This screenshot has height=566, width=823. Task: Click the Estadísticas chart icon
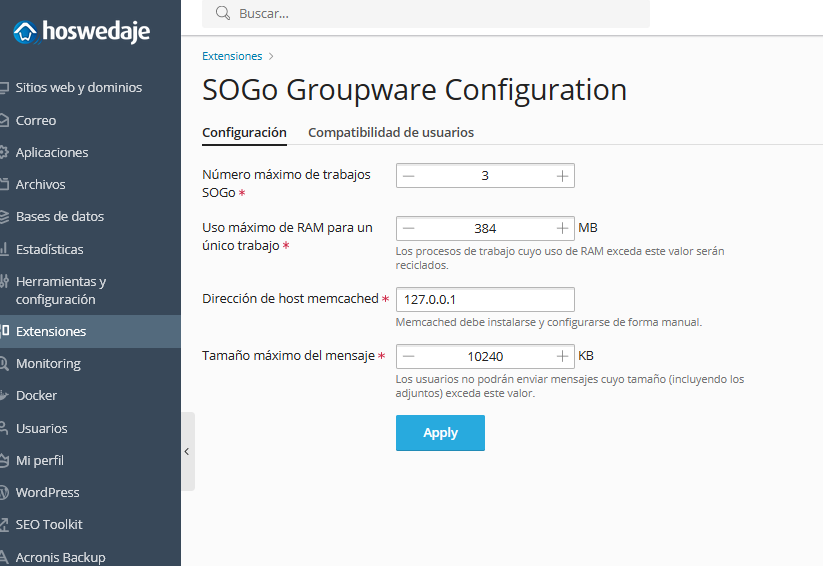[x=4, y=249]
